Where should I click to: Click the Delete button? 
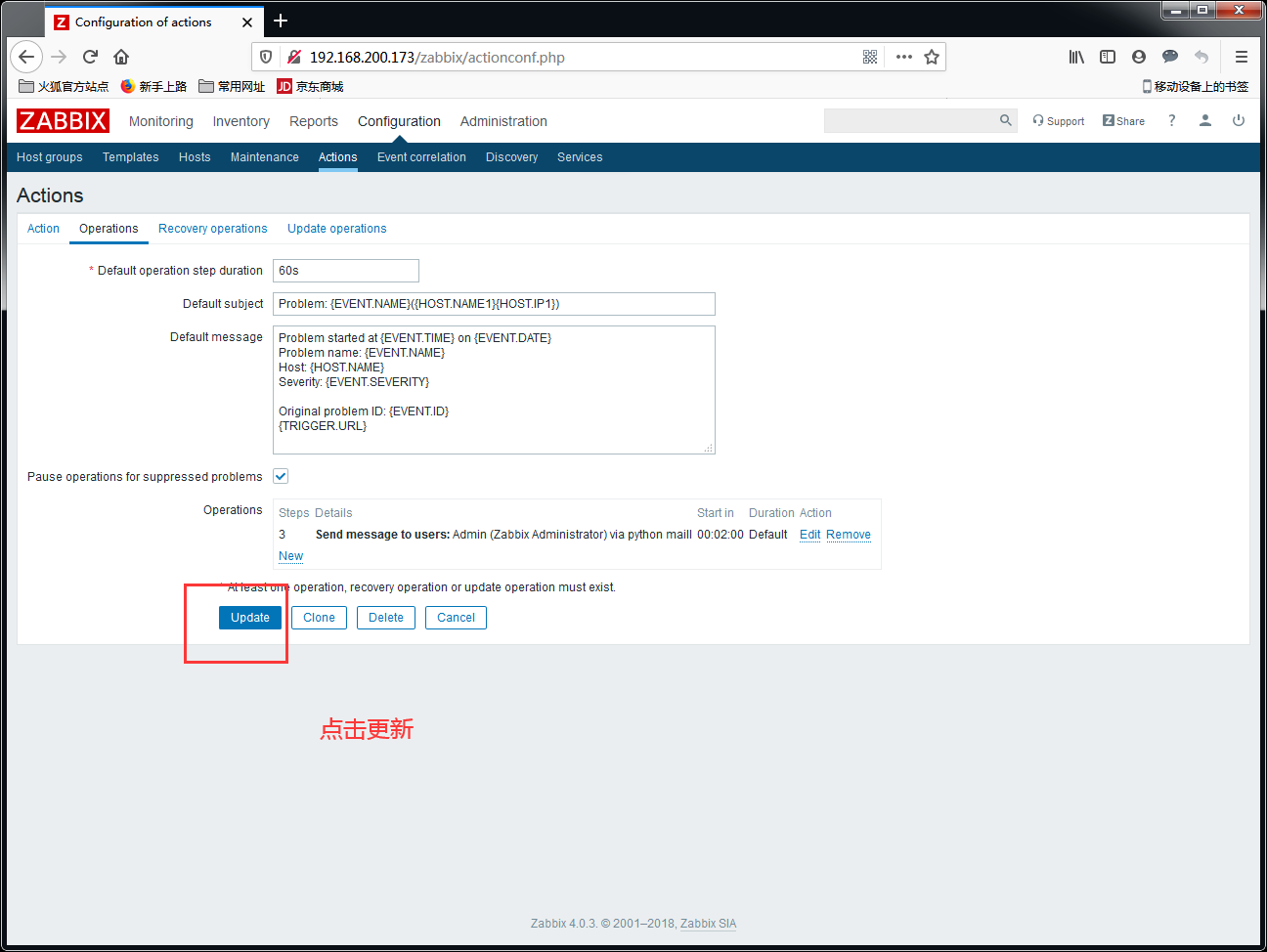386,618
